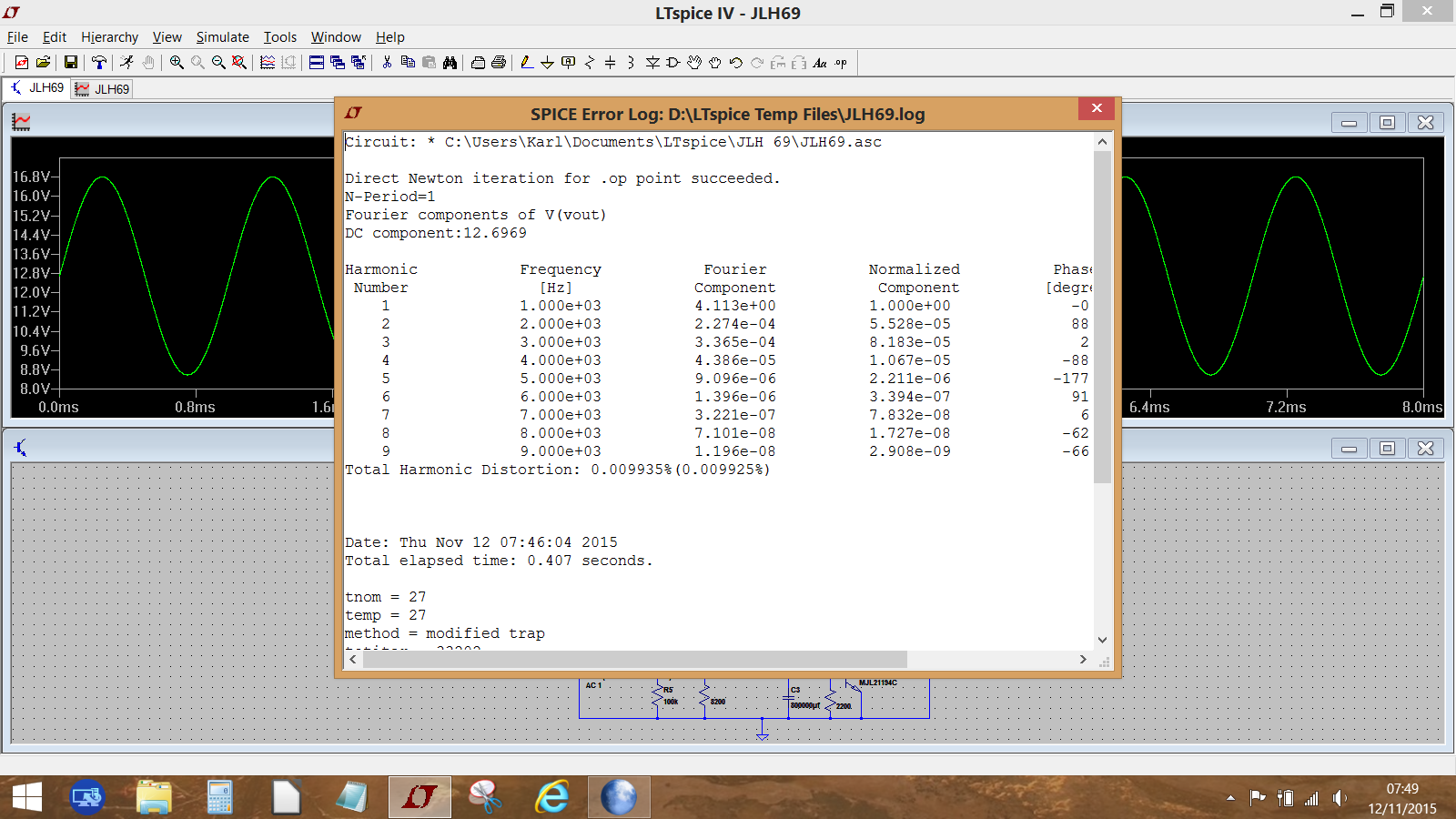Minimize the waveform plot pane
This screenshot has height=819, width=1456.
click(1349, 122)
